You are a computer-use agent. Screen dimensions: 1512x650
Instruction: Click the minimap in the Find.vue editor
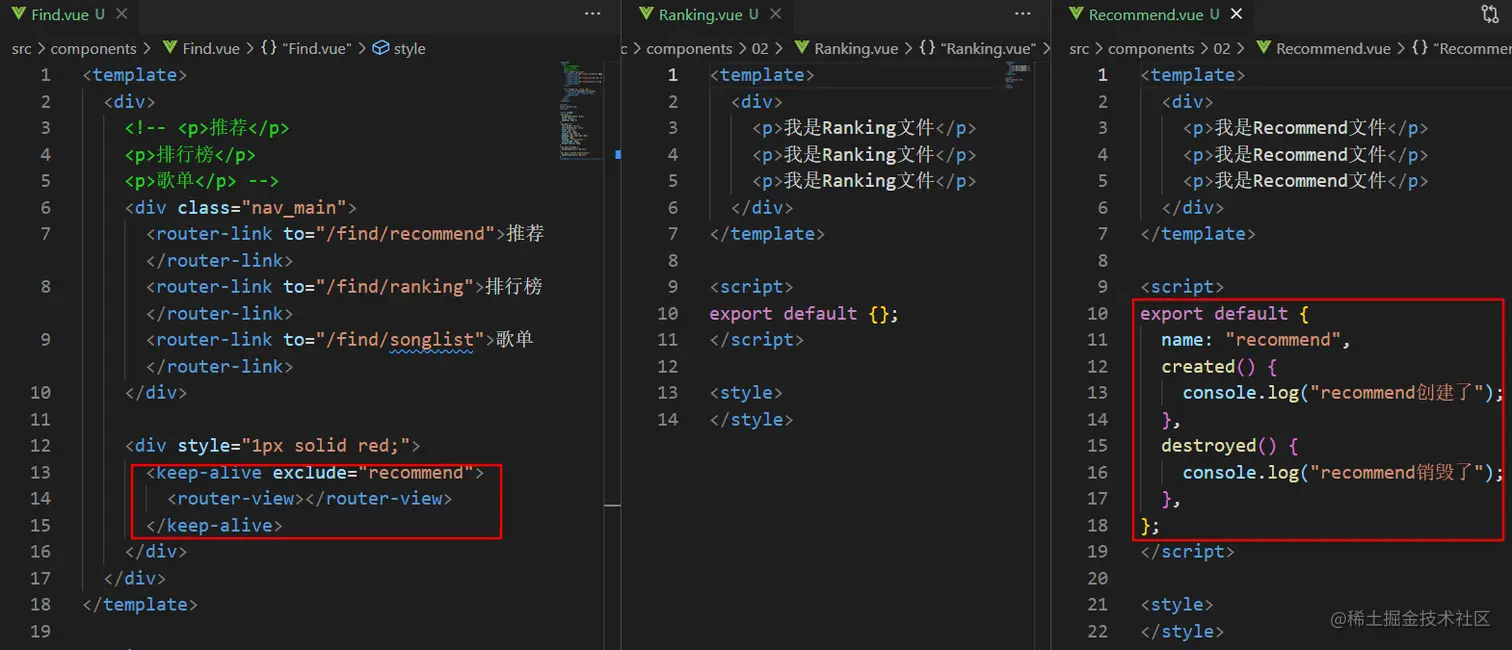pos(582,110)
